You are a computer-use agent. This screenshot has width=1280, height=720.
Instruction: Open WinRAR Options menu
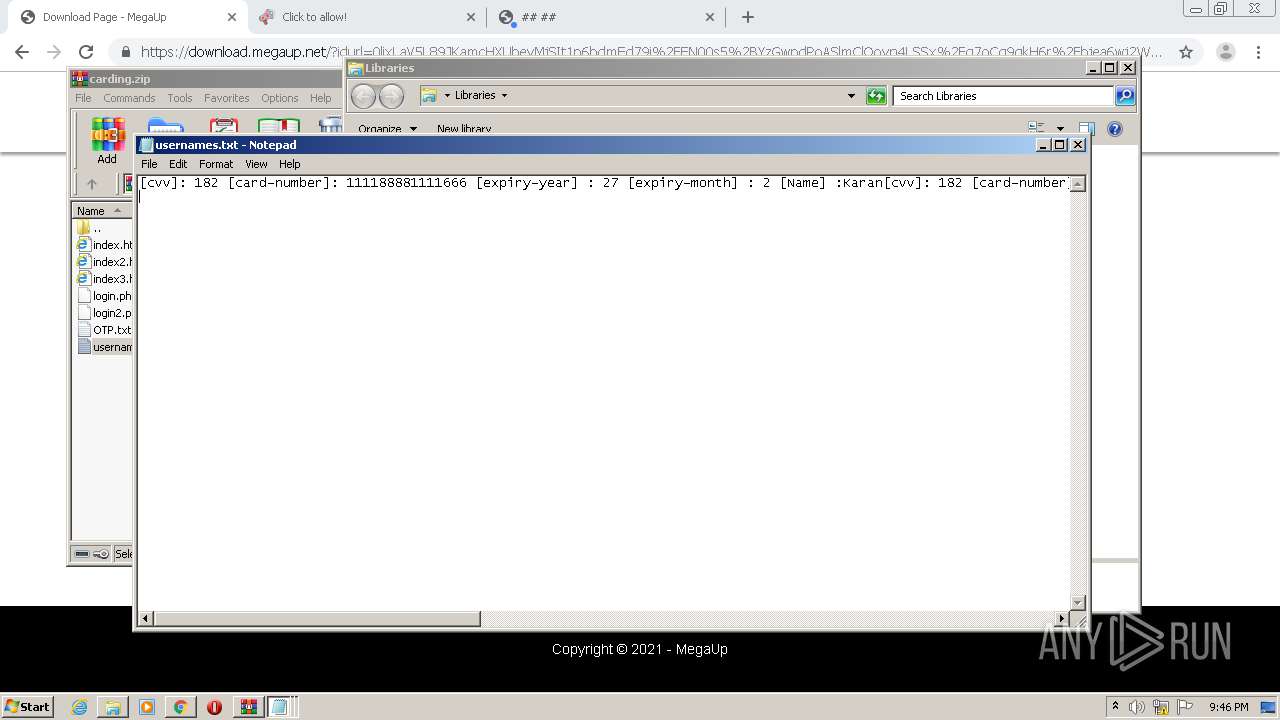[x=280, y=98]
